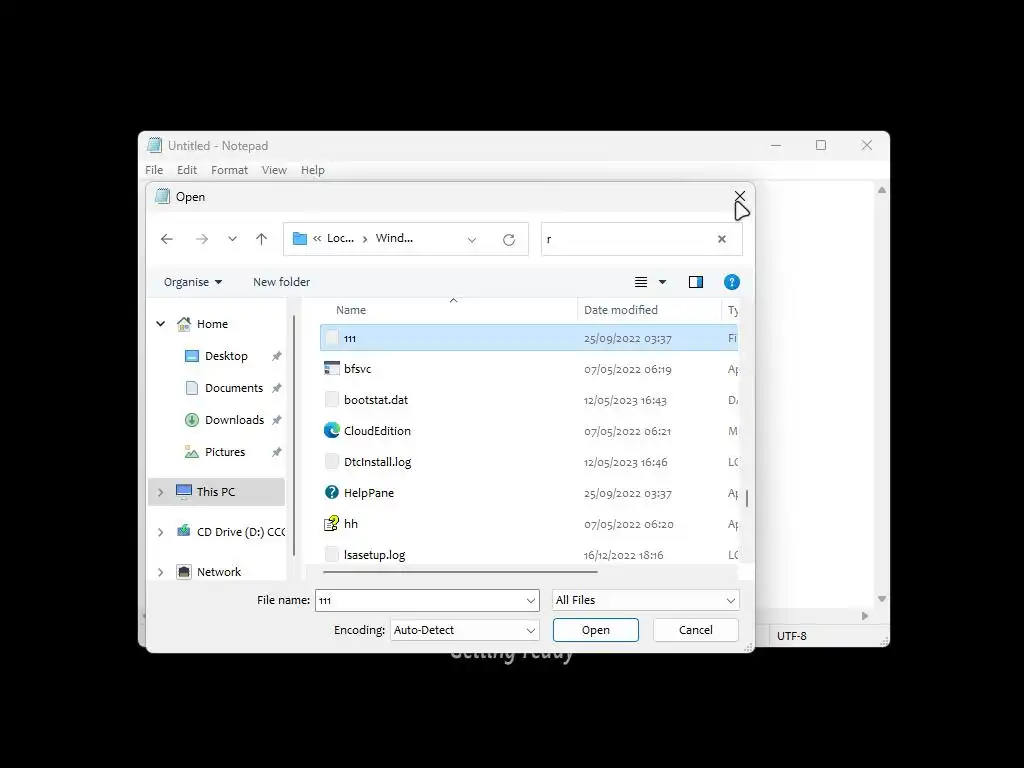Click the pin icon beside Pictures
Viewport: 1024px width, 768px height.
click(x=277, y=452)
